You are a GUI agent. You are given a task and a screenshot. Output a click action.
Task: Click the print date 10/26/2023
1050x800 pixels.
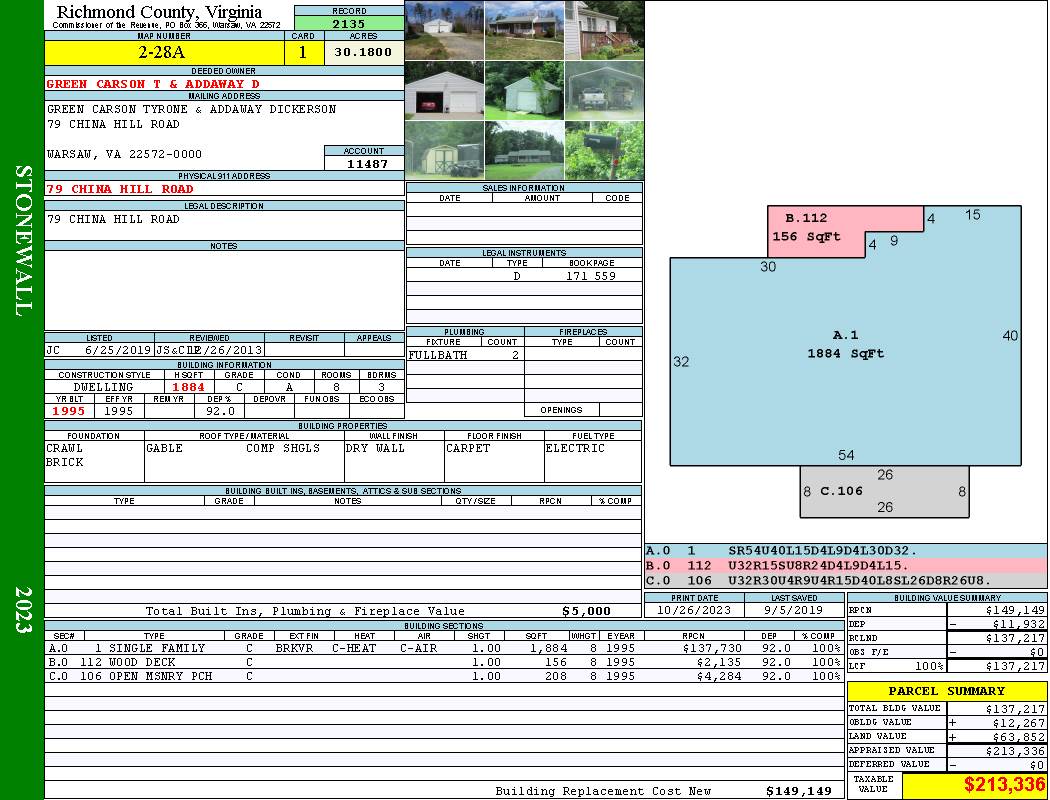pyautogui.click(x=694, y=611)
